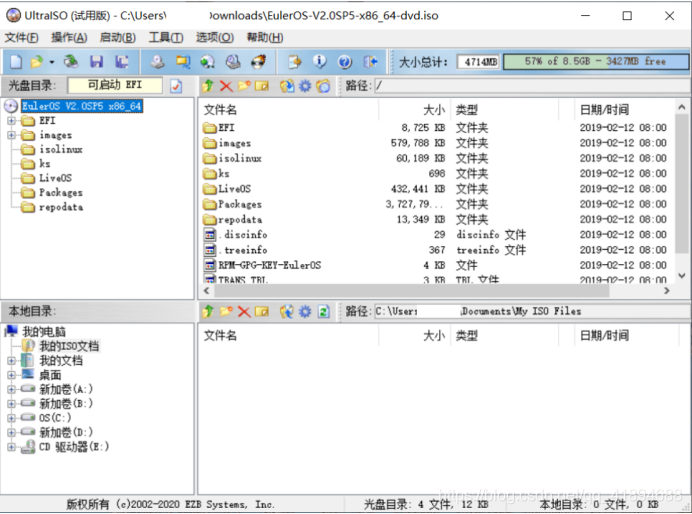692x514 pixels.
Task: Select the EulerOS V2.0SP5 x86_64 root node
Action: [x=82, y=106]
